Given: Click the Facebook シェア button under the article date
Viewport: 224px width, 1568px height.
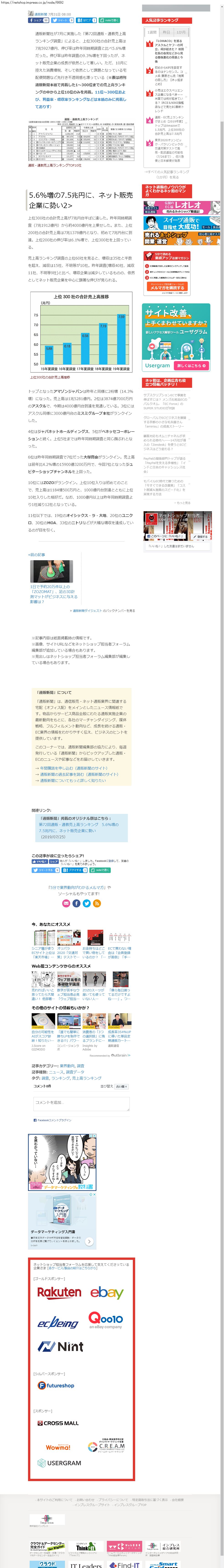Looking at the screenshot, I should [38, 20].
